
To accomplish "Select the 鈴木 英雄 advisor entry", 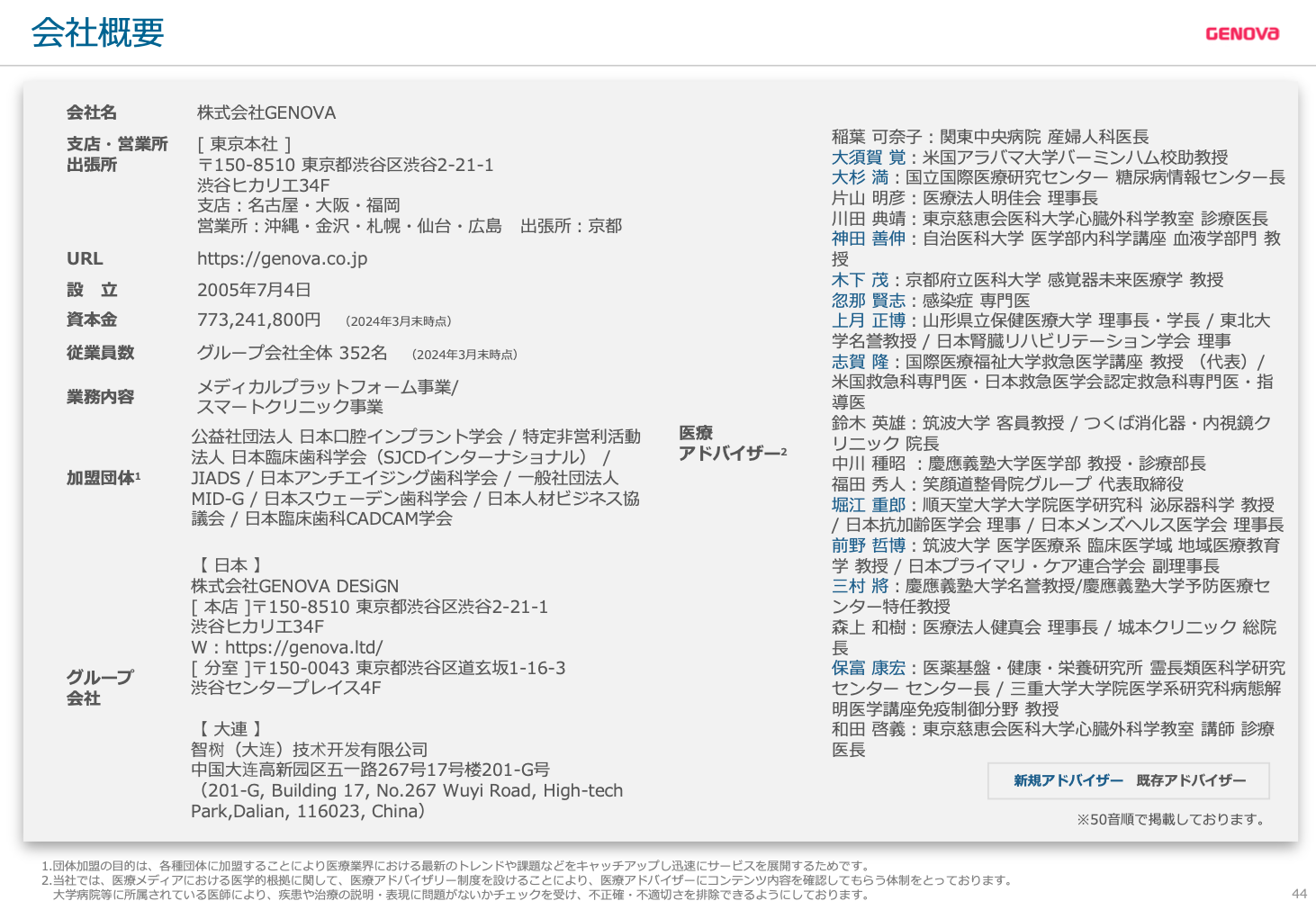I will 1050,433.
